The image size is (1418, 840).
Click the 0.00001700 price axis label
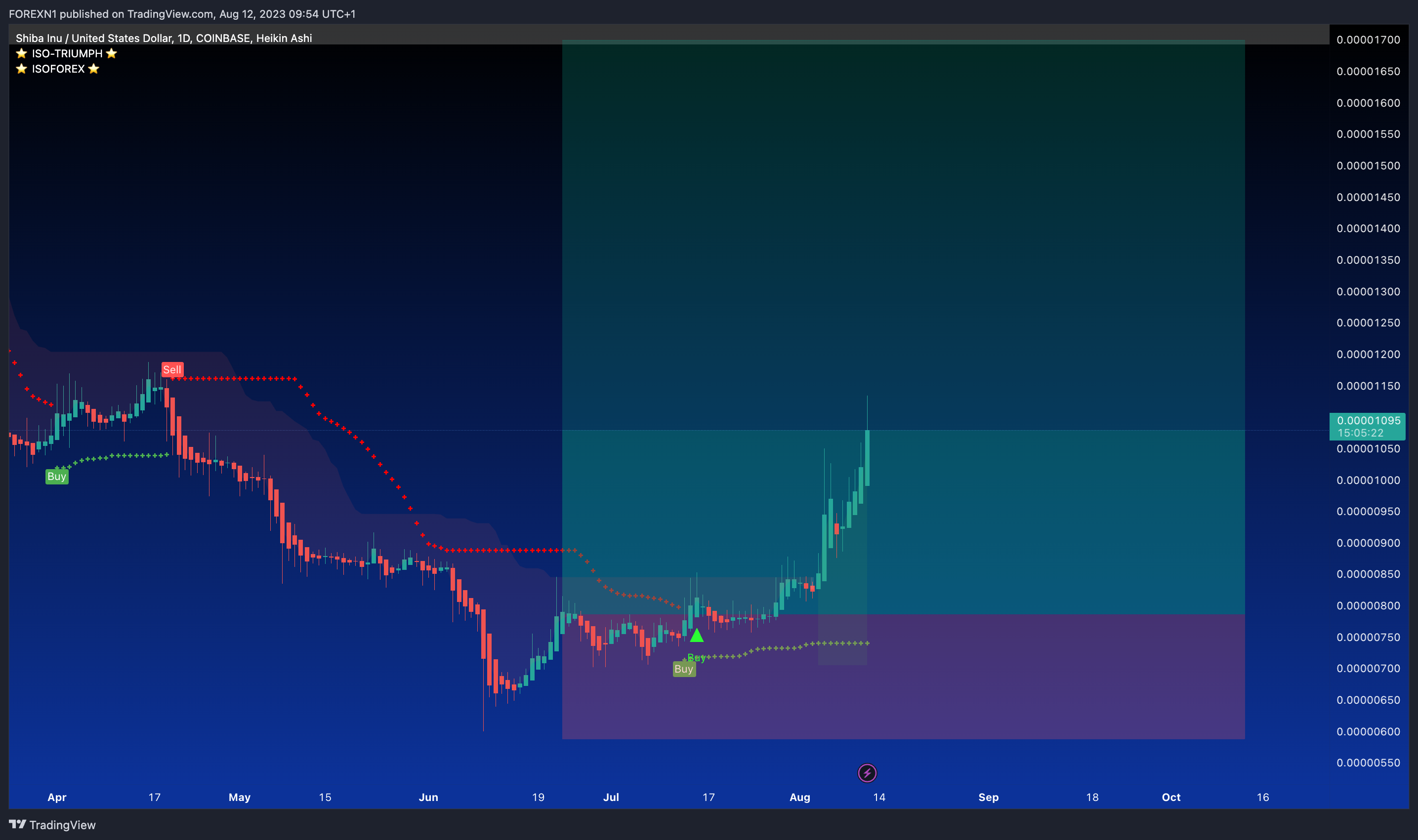pos(1368,40)
